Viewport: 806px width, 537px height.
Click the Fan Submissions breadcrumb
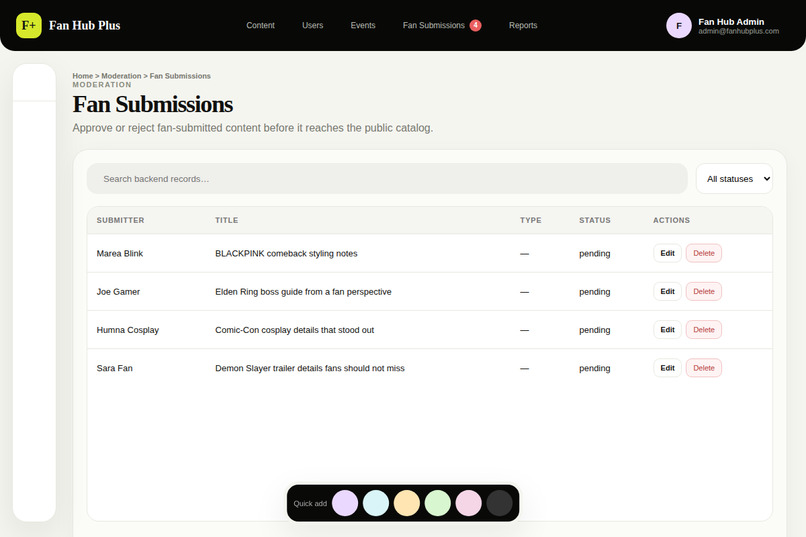pos(180,76)
